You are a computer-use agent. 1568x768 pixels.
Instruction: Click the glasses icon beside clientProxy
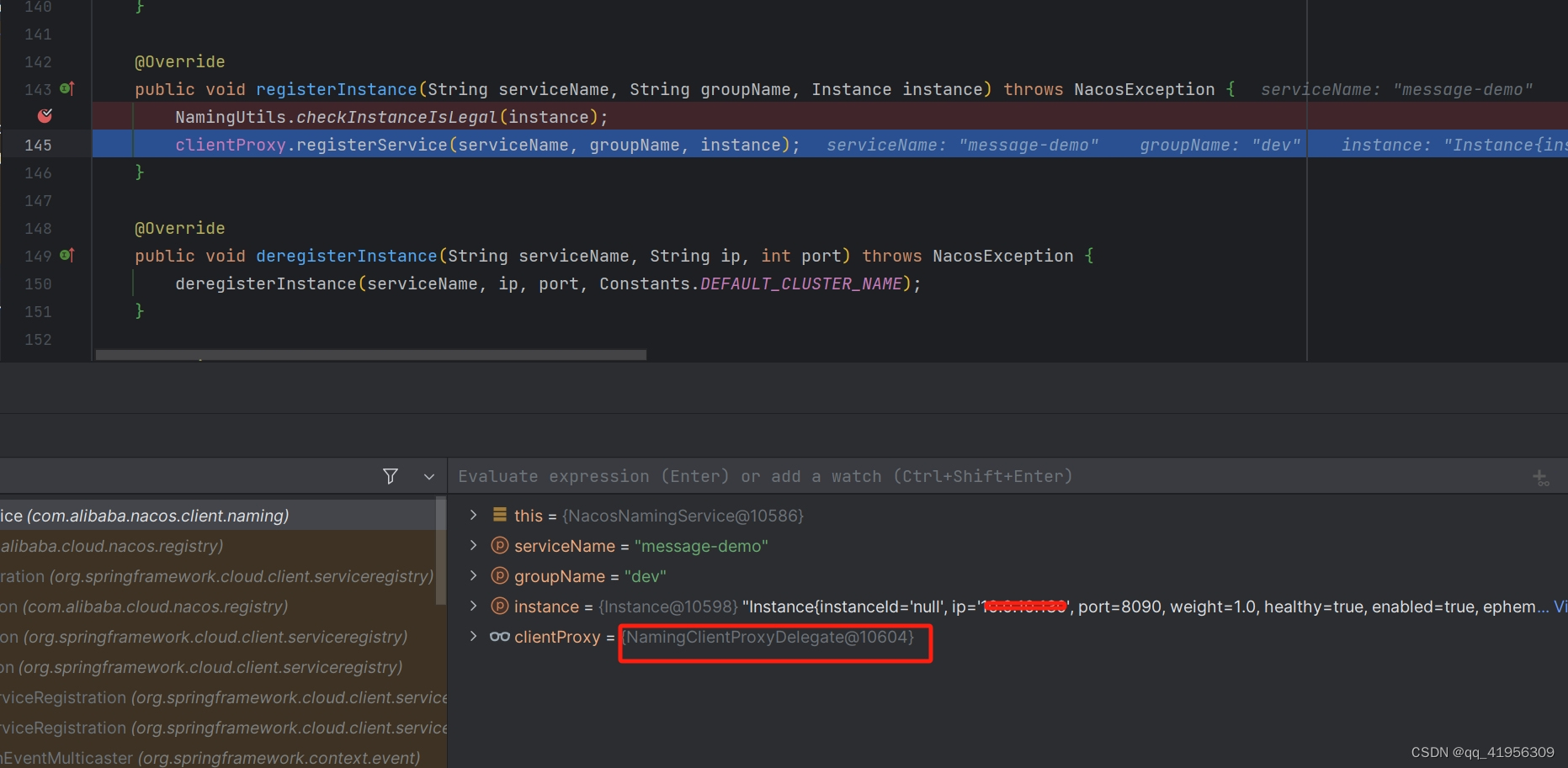point(500,636)
